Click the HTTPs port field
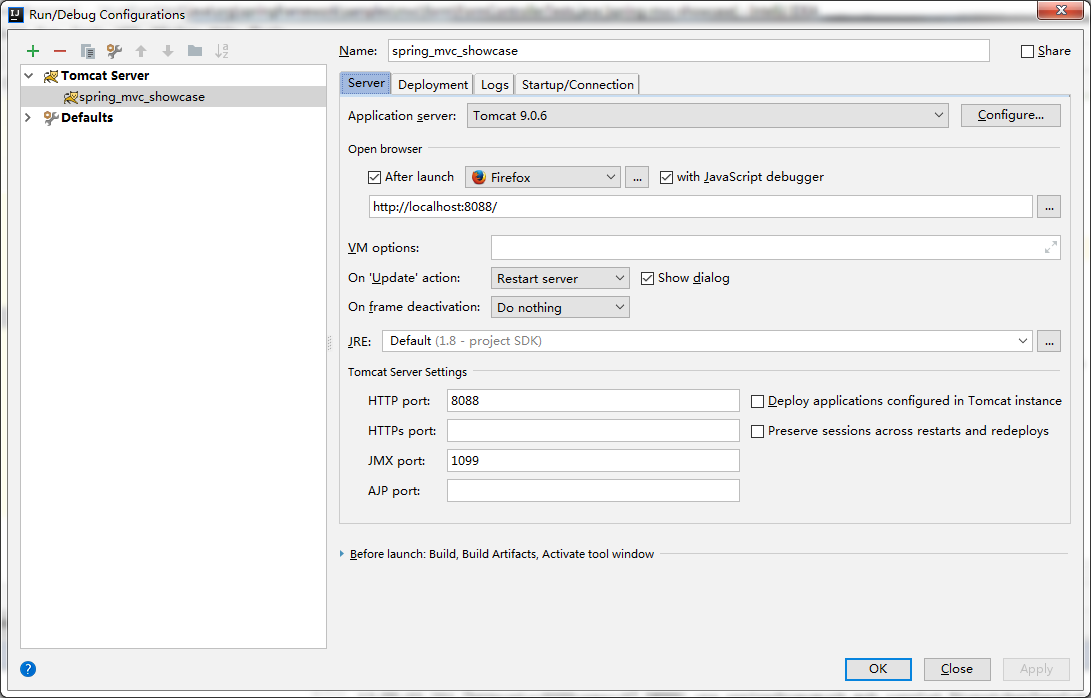Image resolution: width=1091 pixels, height=698 pixels. (593, 431)
